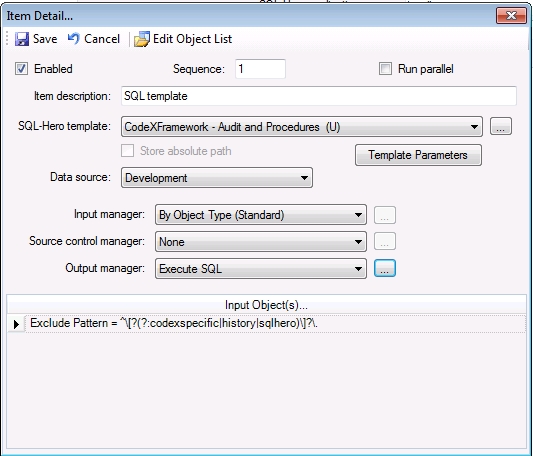The height and width of the screenshot is (456, 533).
Task: Click the Input Object(s) column header
Action: [x=266, y=305]
